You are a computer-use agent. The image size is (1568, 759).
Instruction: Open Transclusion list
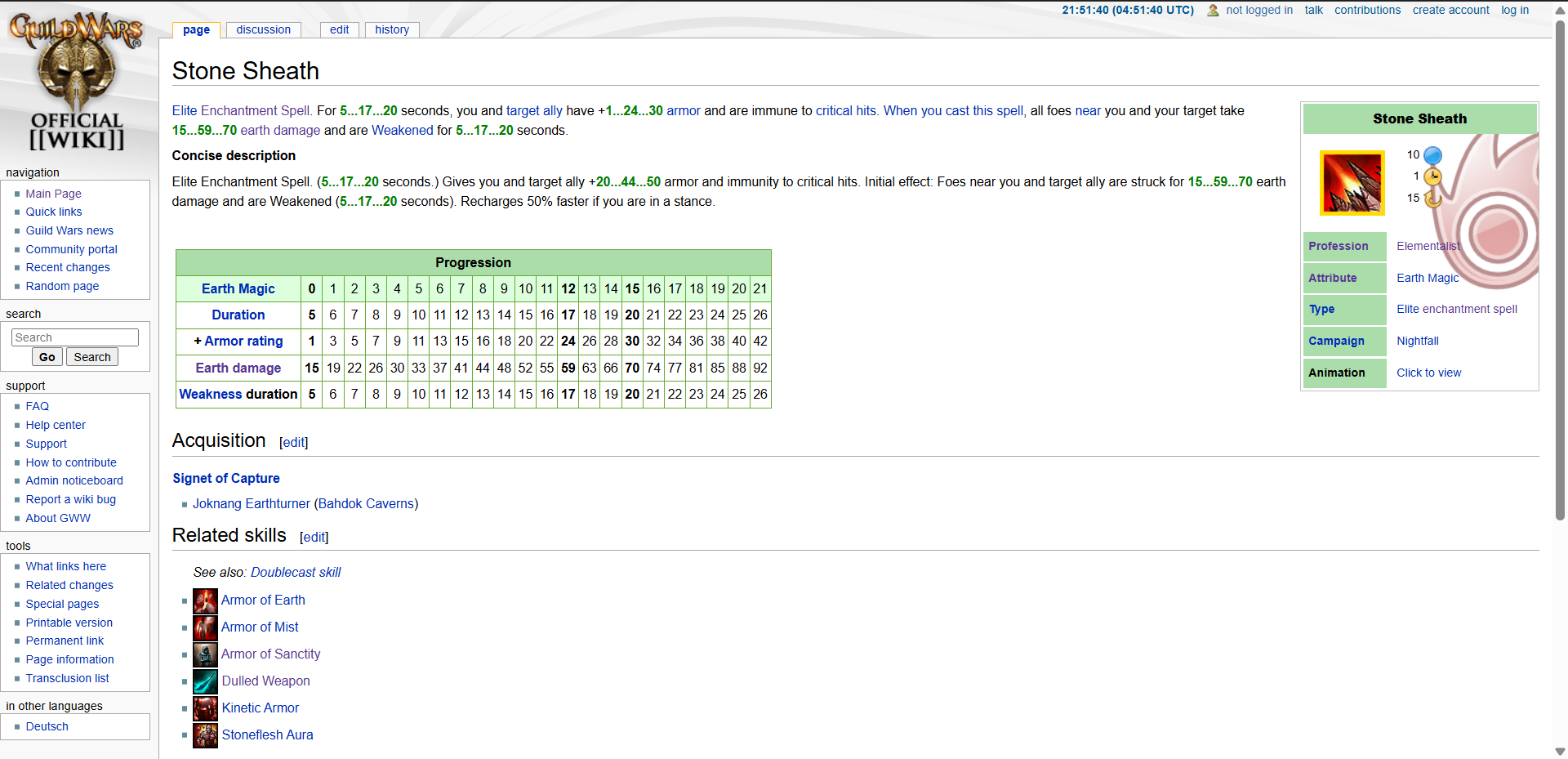click(x=67, y=678)
